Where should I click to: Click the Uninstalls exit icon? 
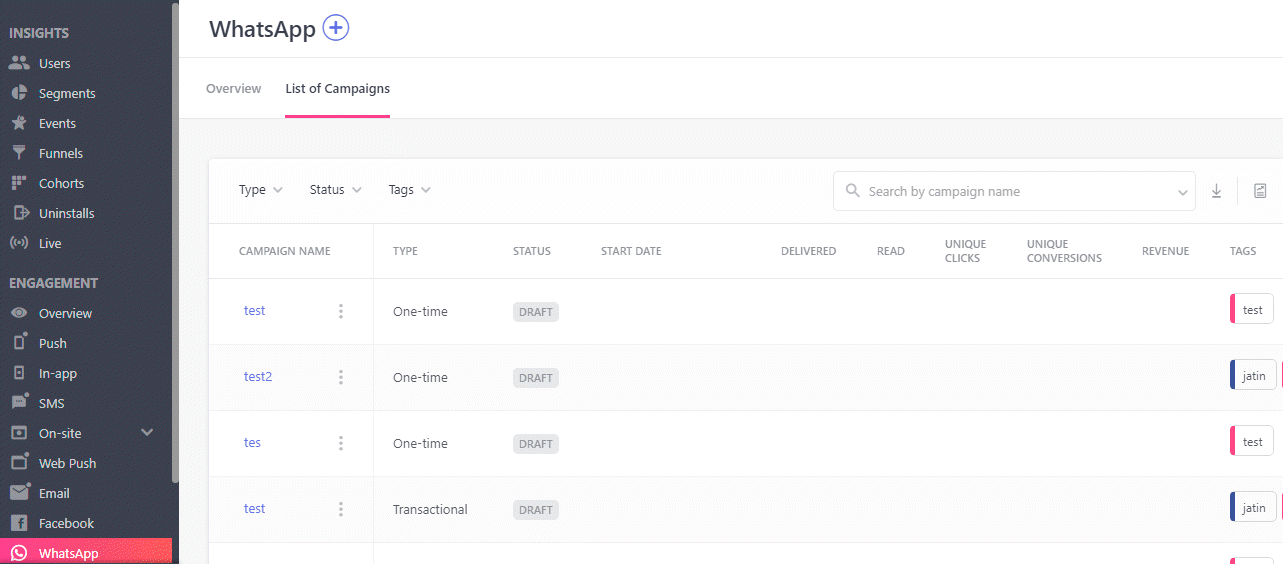(19, 213)
